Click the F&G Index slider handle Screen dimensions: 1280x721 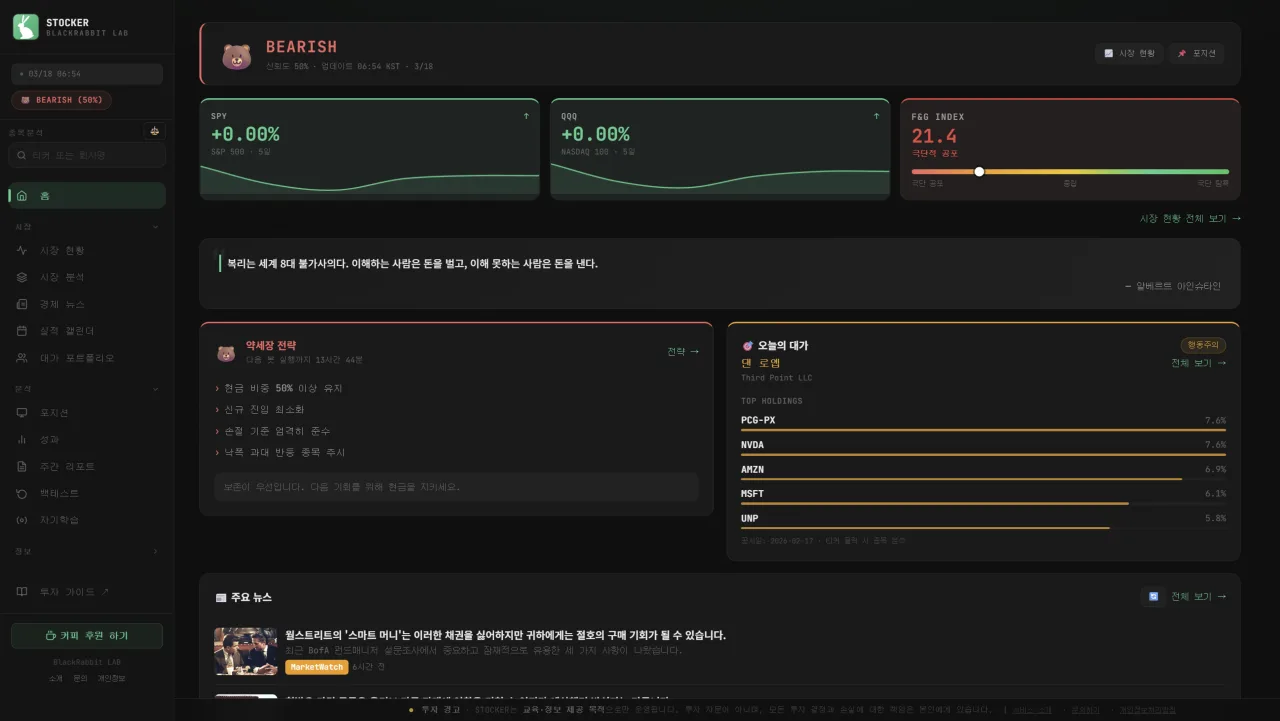coord(979,171)
